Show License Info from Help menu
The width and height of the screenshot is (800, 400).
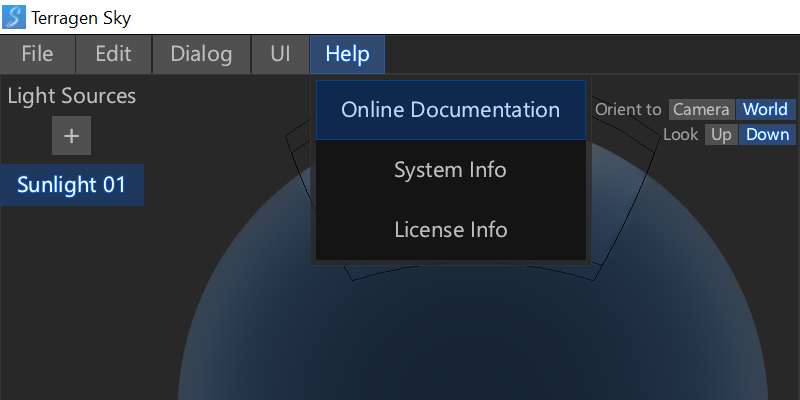coord(450,230)
